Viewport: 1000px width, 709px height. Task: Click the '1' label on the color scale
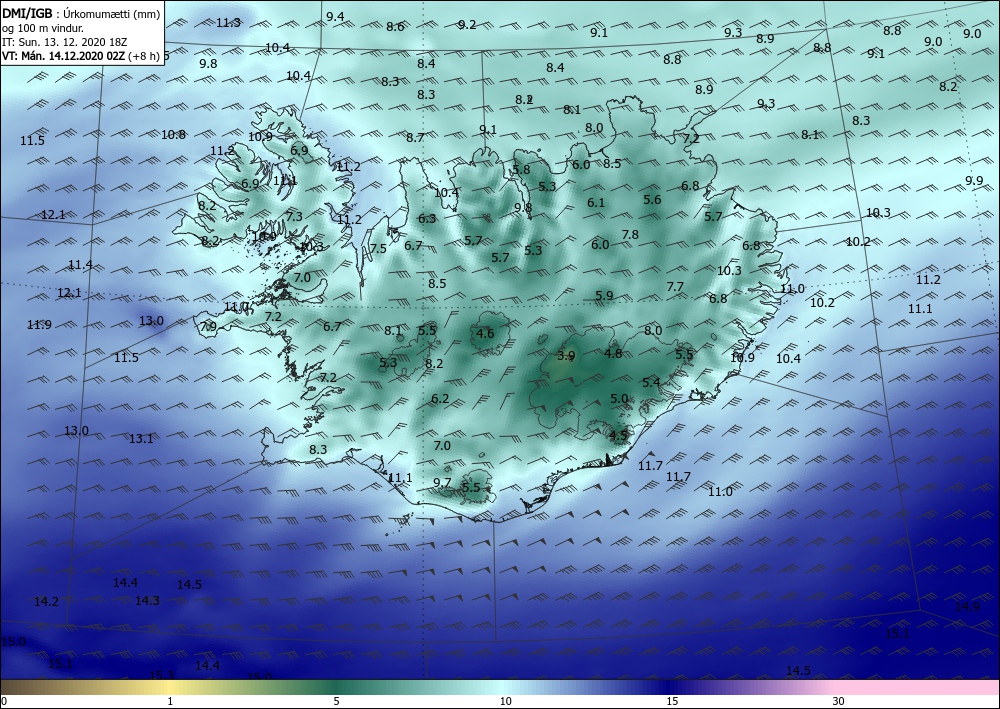pyautogui.click(x=170, y=702)
